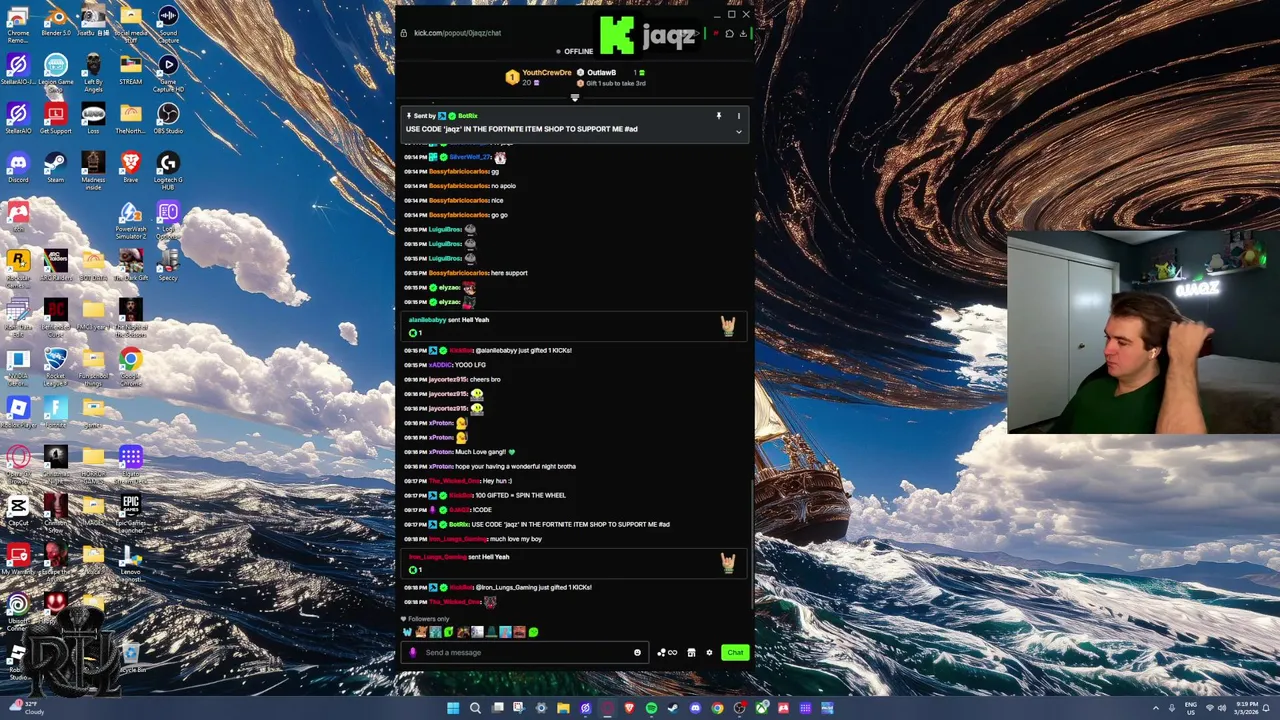
Task: Focus the Send a message field
Action: click(x=525, y=653)
